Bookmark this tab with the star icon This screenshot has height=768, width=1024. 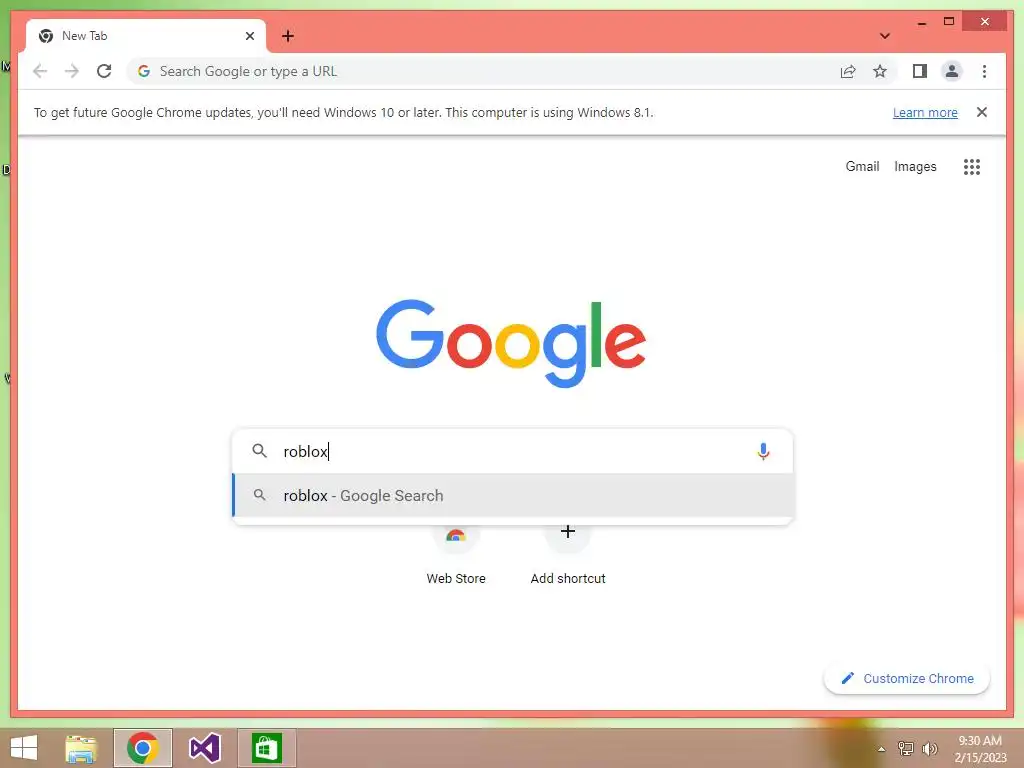(x=880, y=71)
